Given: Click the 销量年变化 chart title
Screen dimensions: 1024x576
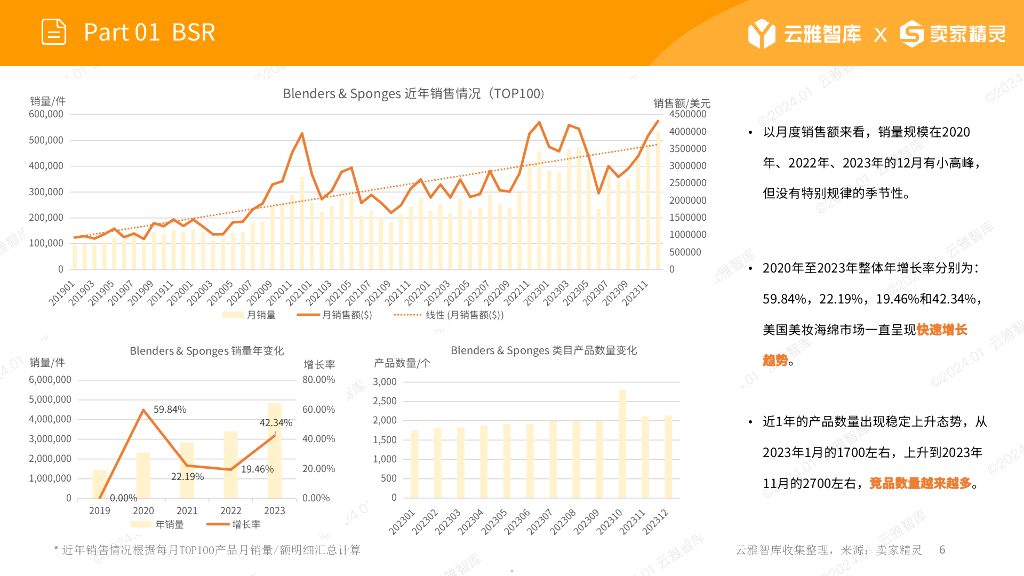Looking at the screenshot, I should (206, 351).
